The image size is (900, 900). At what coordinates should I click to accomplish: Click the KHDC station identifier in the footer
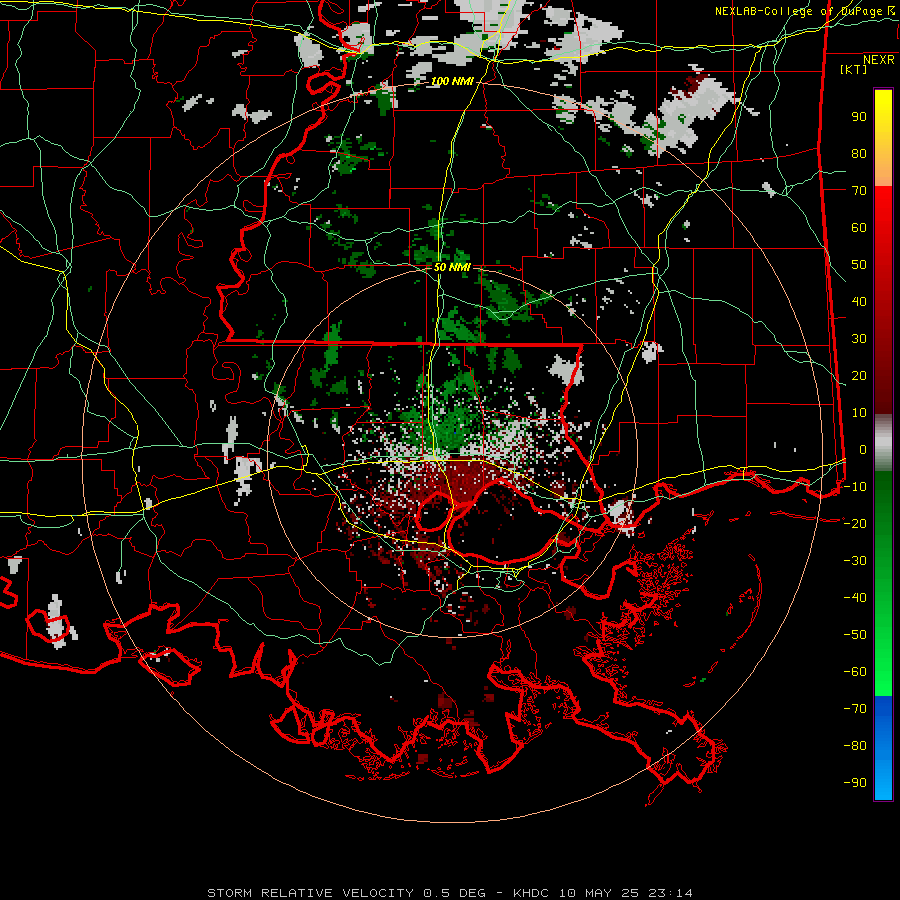[532, 893]
